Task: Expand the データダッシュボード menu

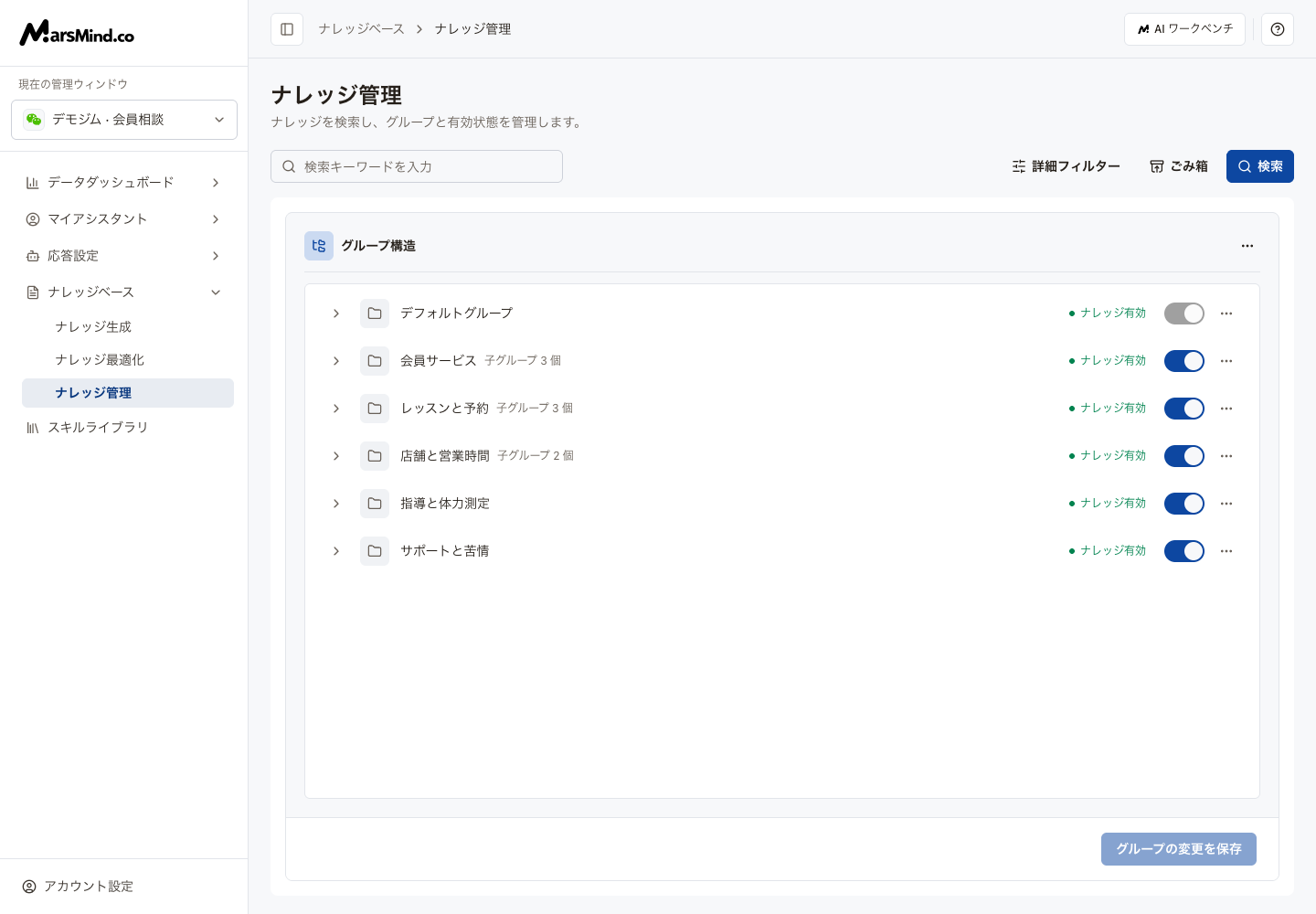Action: click(124, 183)
